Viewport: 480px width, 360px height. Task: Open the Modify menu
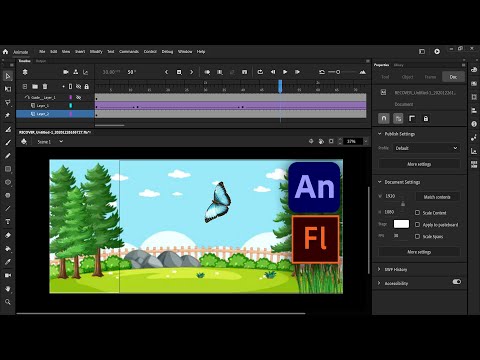pyautogui.click(x=96, y=52)
